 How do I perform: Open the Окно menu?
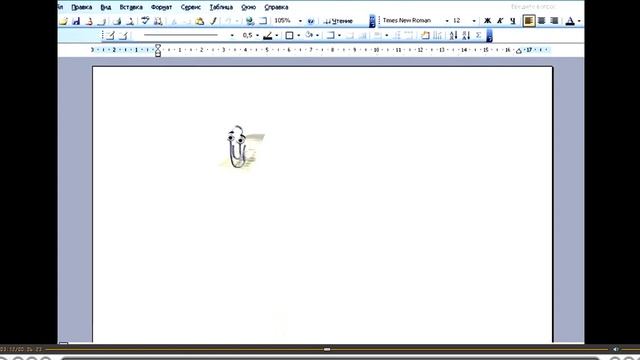(x=249, y=7)
